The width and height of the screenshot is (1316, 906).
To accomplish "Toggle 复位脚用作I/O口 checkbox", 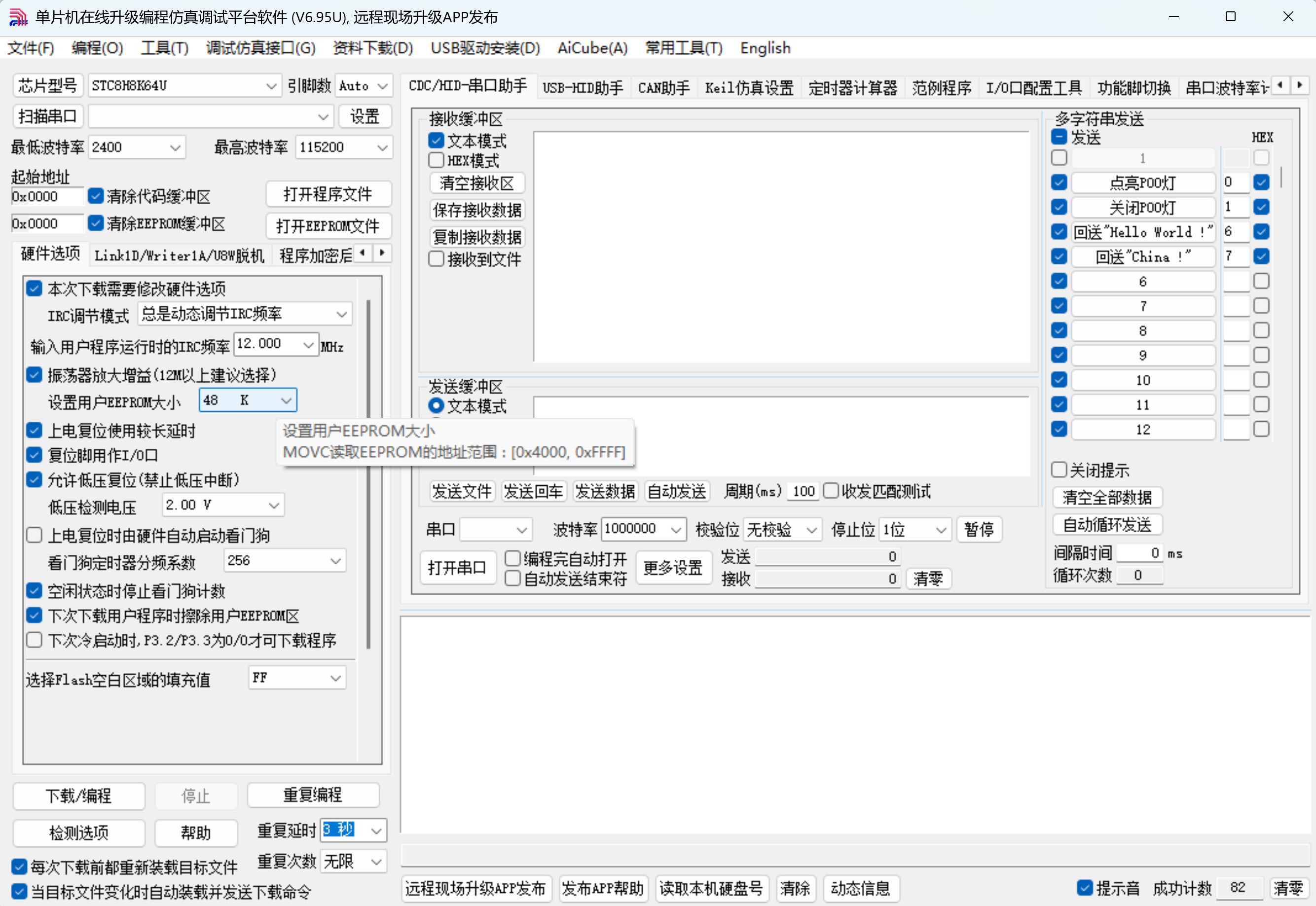I will point(34,455).
